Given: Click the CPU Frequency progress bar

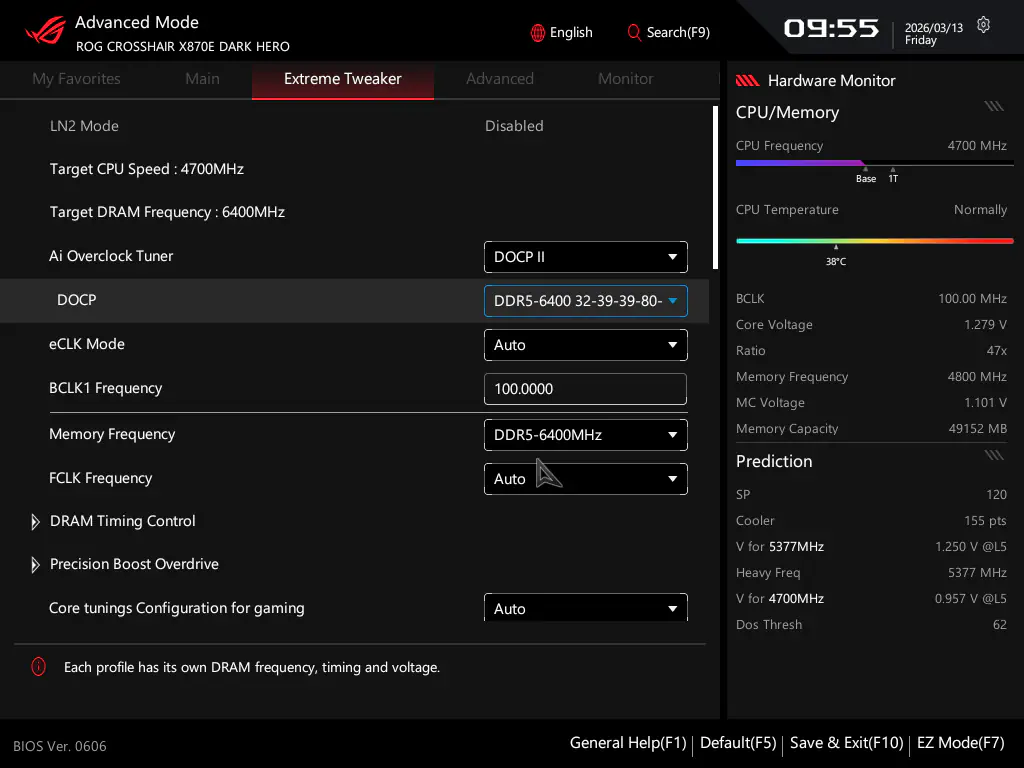Looking at the screenshot, I should (x=874, y=163).
